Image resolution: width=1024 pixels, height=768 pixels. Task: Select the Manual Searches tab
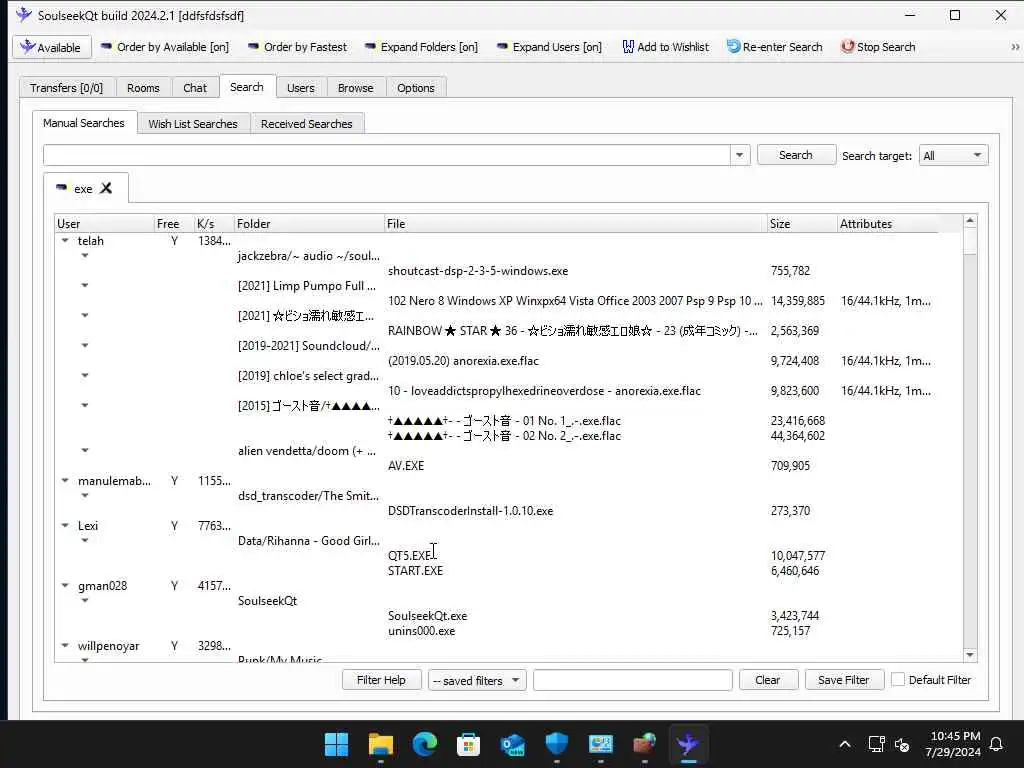(x=84, y=123)
